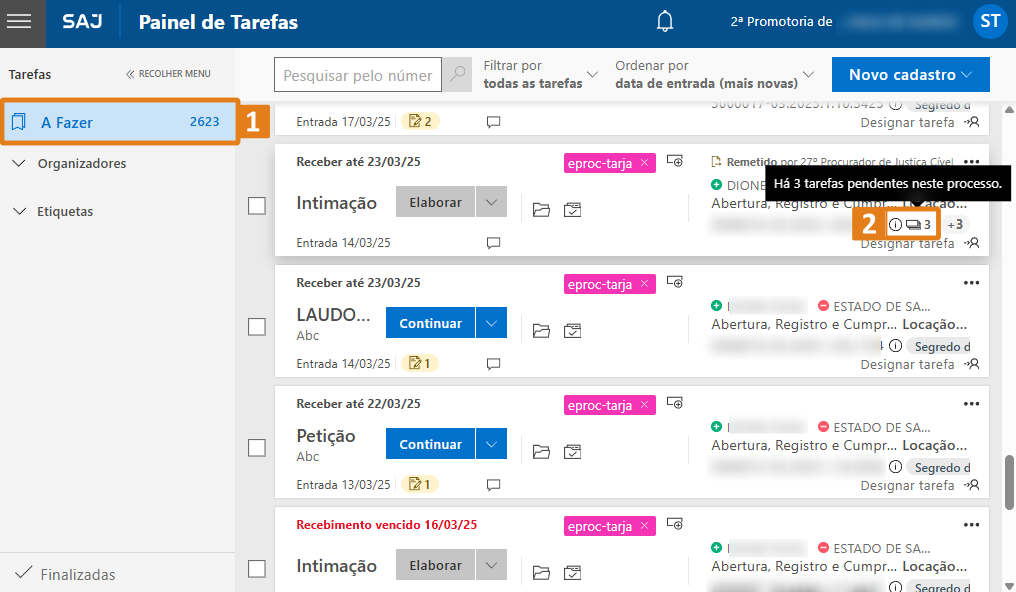Click the calendar icon on the LAUDO task
The height and width of the screenshot is (592, 1016).
tap(573, 330)
